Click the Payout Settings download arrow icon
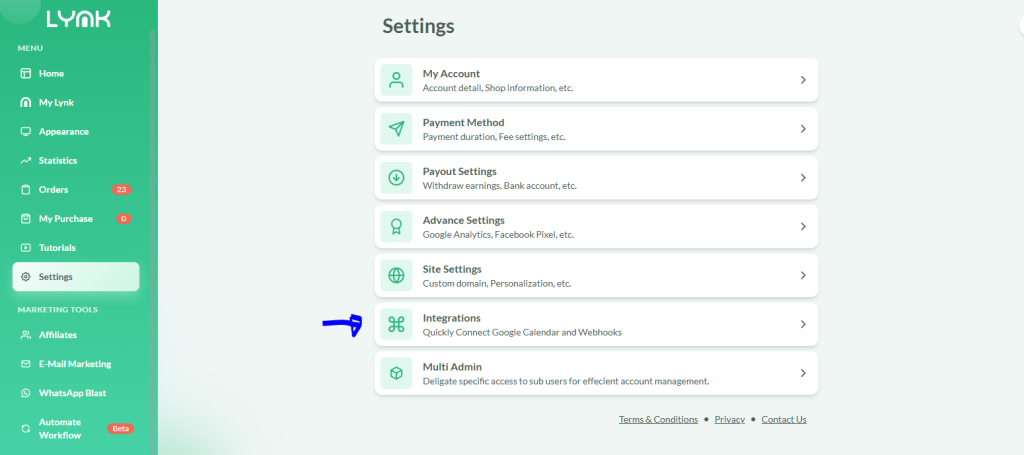The height and width of the screenshot is (455, 1024). tap(397, 178)
